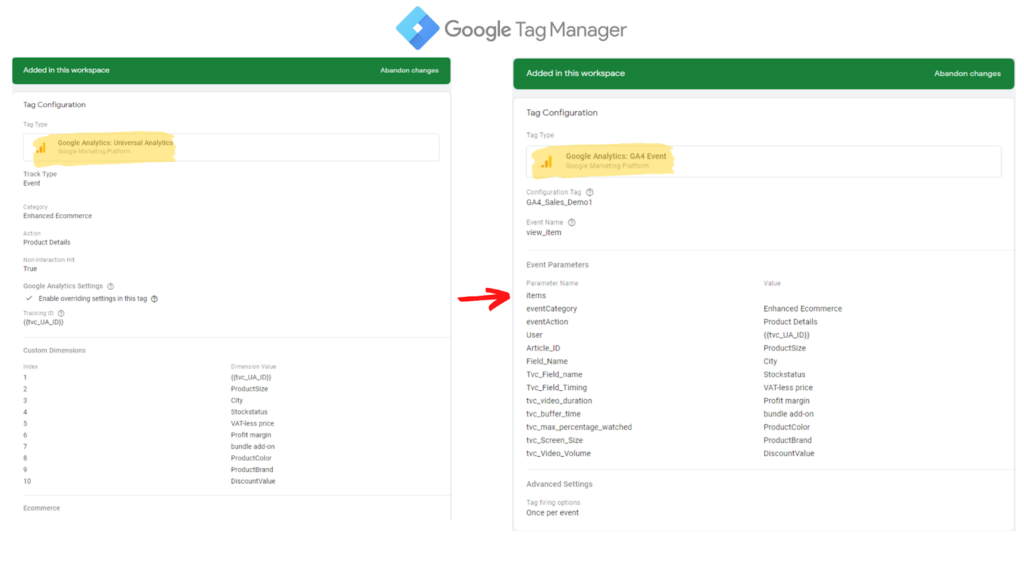Click Profit margin value in GA4 parameters
1024x575 pixels.
pos(786,401)
